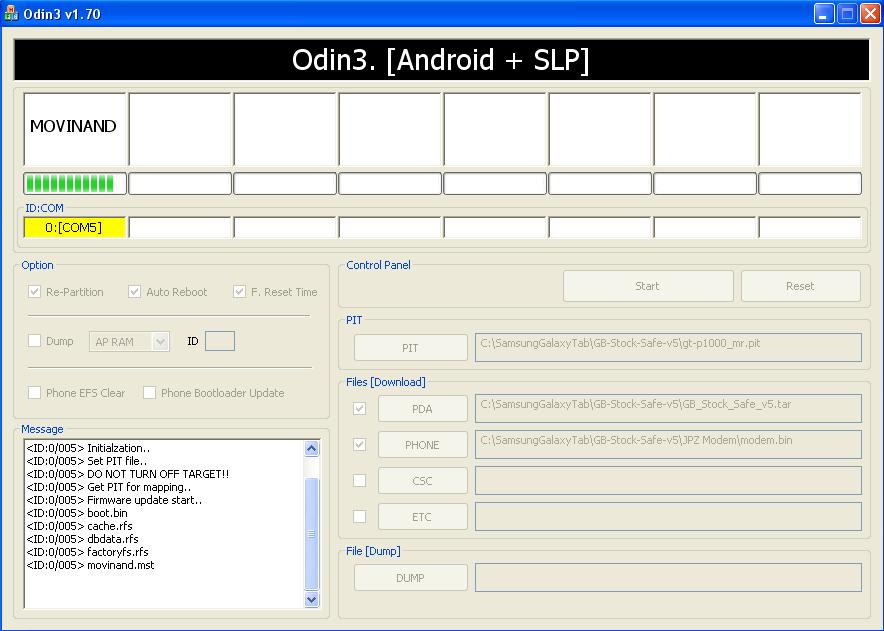This screenshot has width=884, height=631.
Task: Click the PHONE modem.bin path field
Action: (668, 444)
